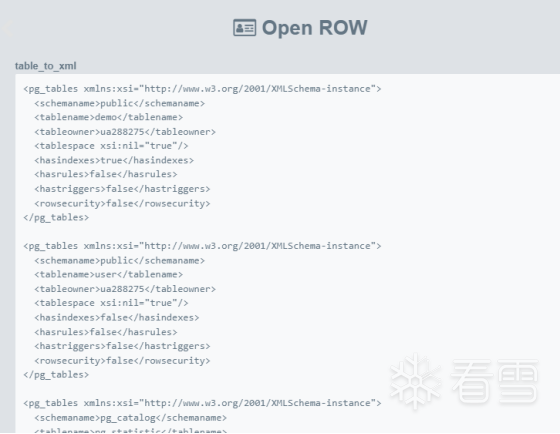560x434 pixels.
Task: Click the third pg_tables opening tag line
Action: (202, 403)
